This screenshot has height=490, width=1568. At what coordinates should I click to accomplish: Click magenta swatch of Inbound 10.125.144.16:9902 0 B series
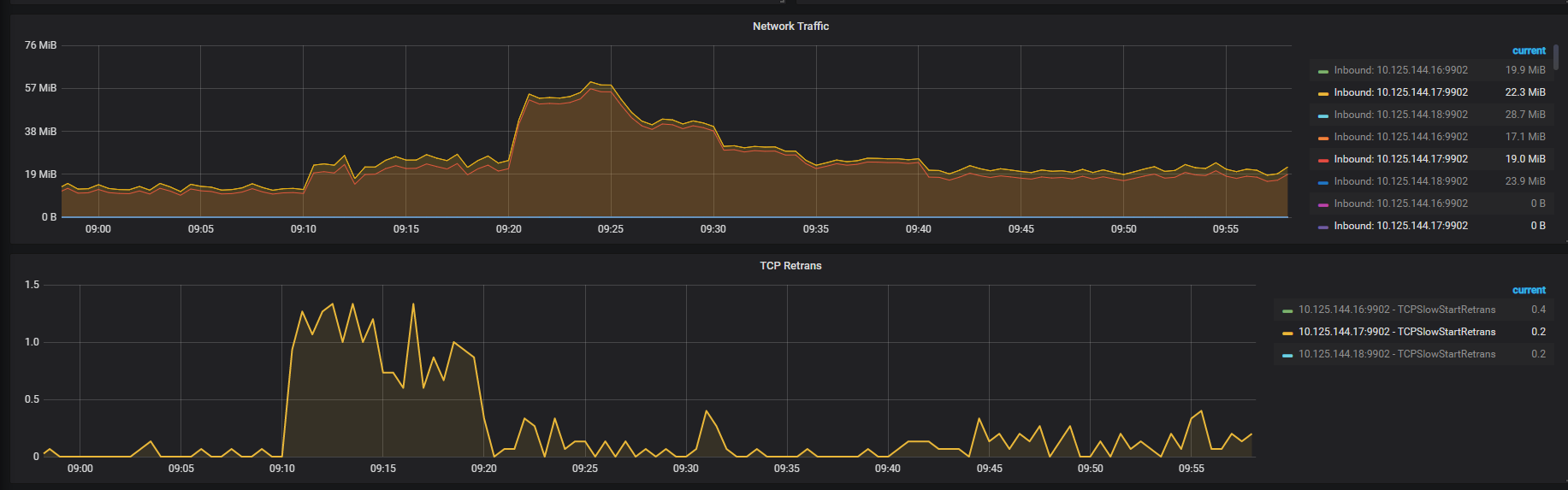[x=1322, y=204]
